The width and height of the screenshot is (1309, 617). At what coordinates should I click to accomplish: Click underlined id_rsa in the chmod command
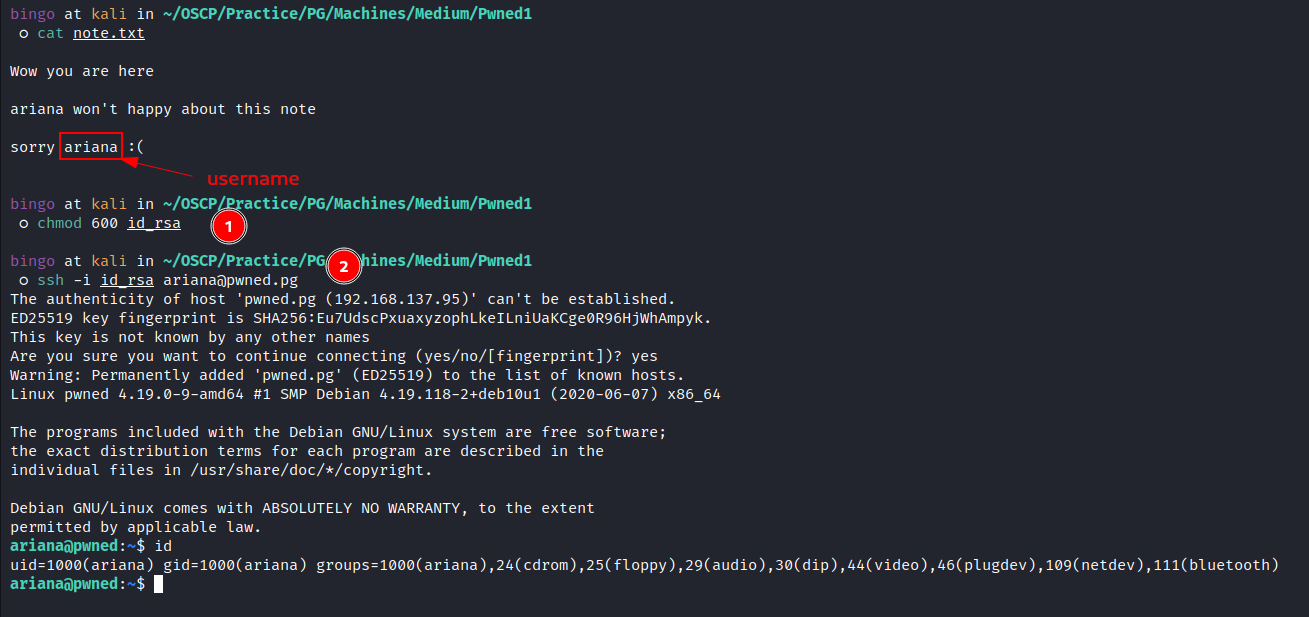click(x=154, y=223)
